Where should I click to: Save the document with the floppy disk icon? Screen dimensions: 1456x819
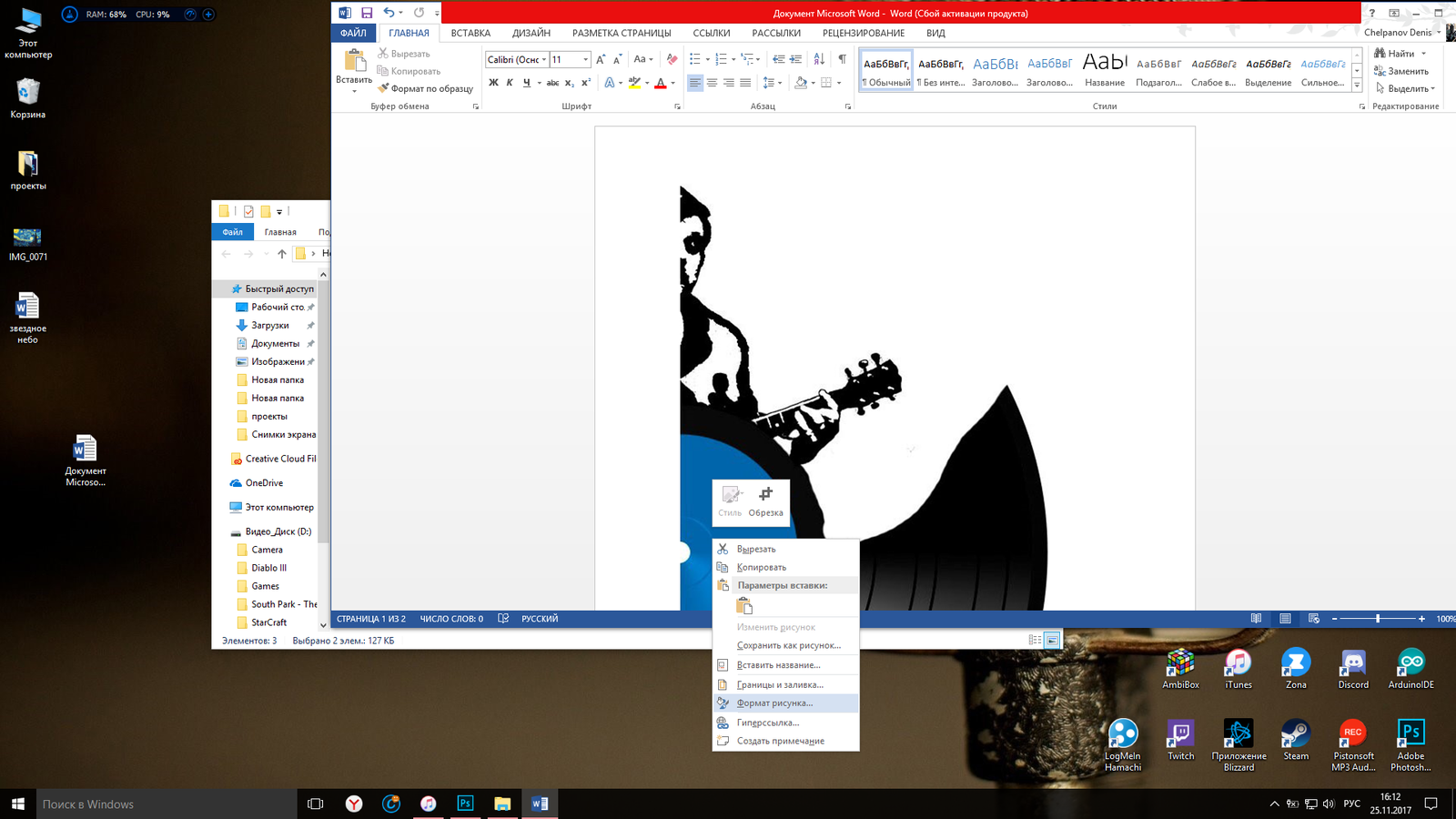tap(367, 13)
